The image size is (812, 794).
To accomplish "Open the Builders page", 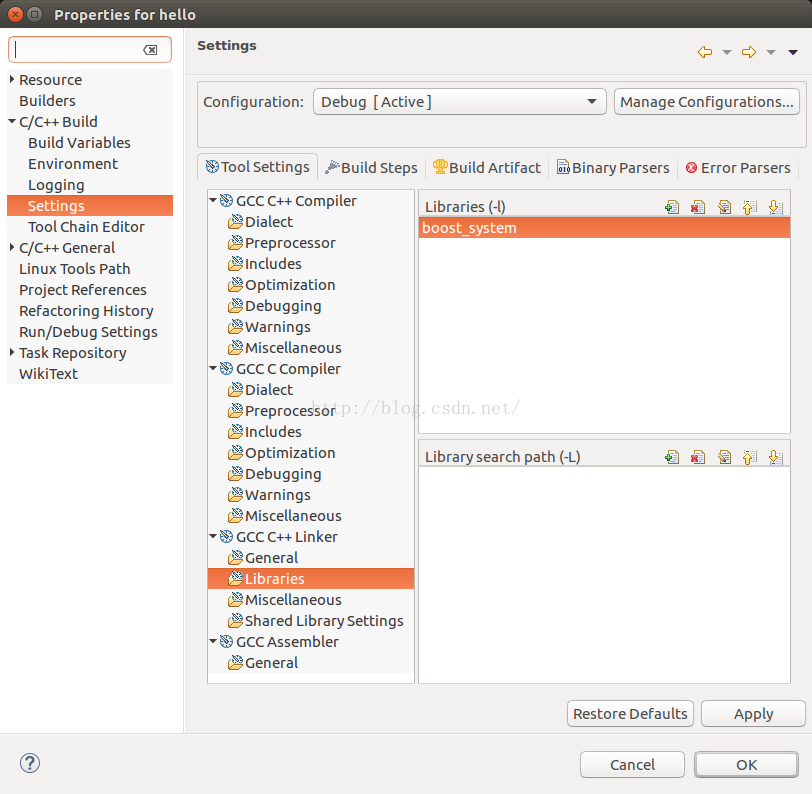I will tap(47, 100).
